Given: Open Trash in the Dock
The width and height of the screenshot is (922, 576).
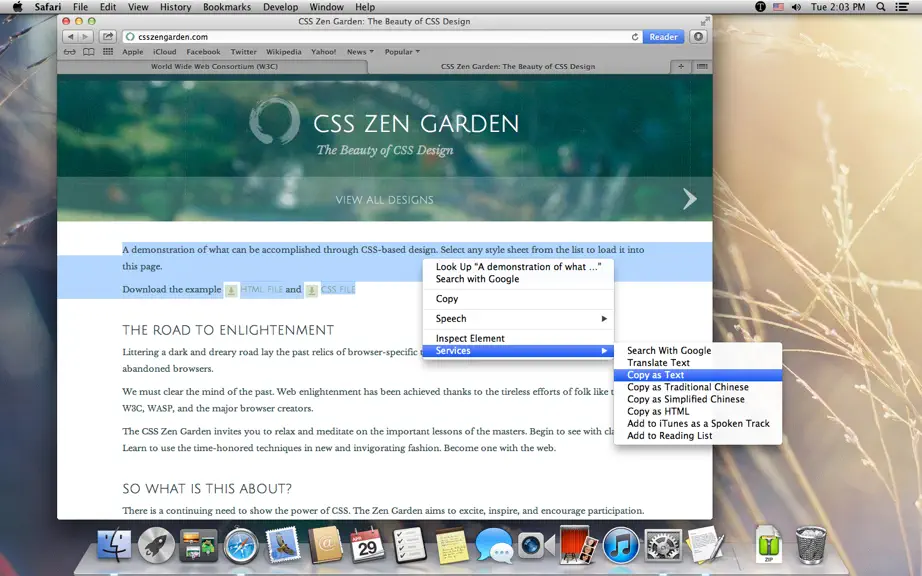Looking at the screenshot, I should (x=811, y=545).
